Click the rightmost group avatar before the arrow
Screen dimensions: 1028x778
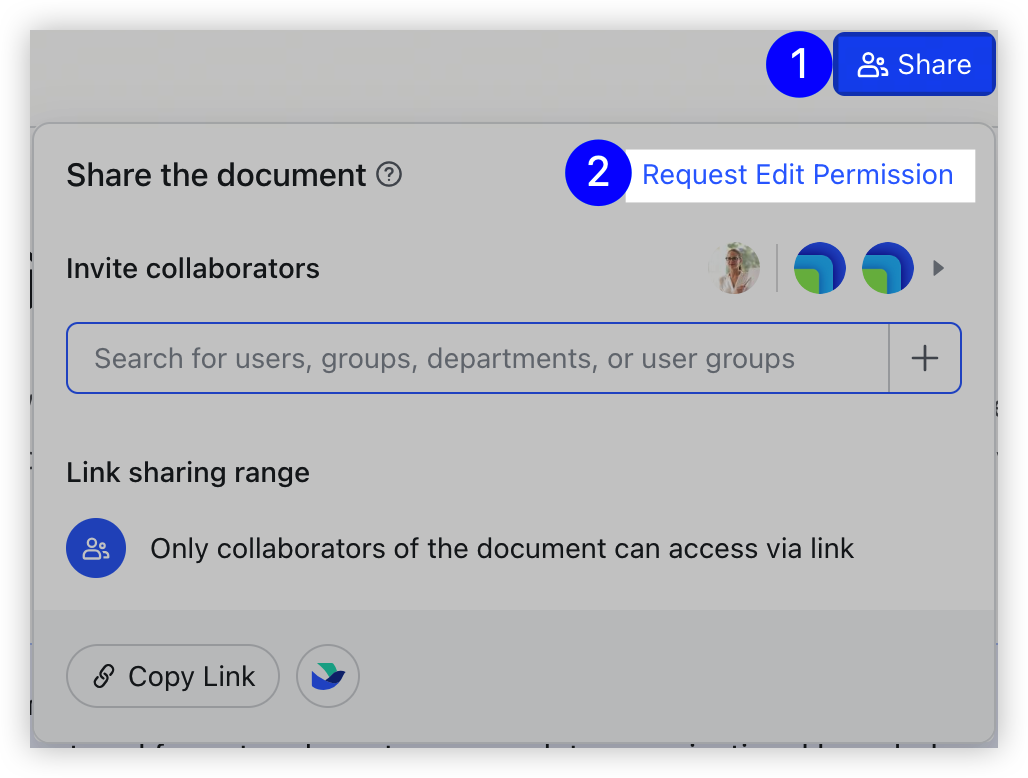point(888,268)
